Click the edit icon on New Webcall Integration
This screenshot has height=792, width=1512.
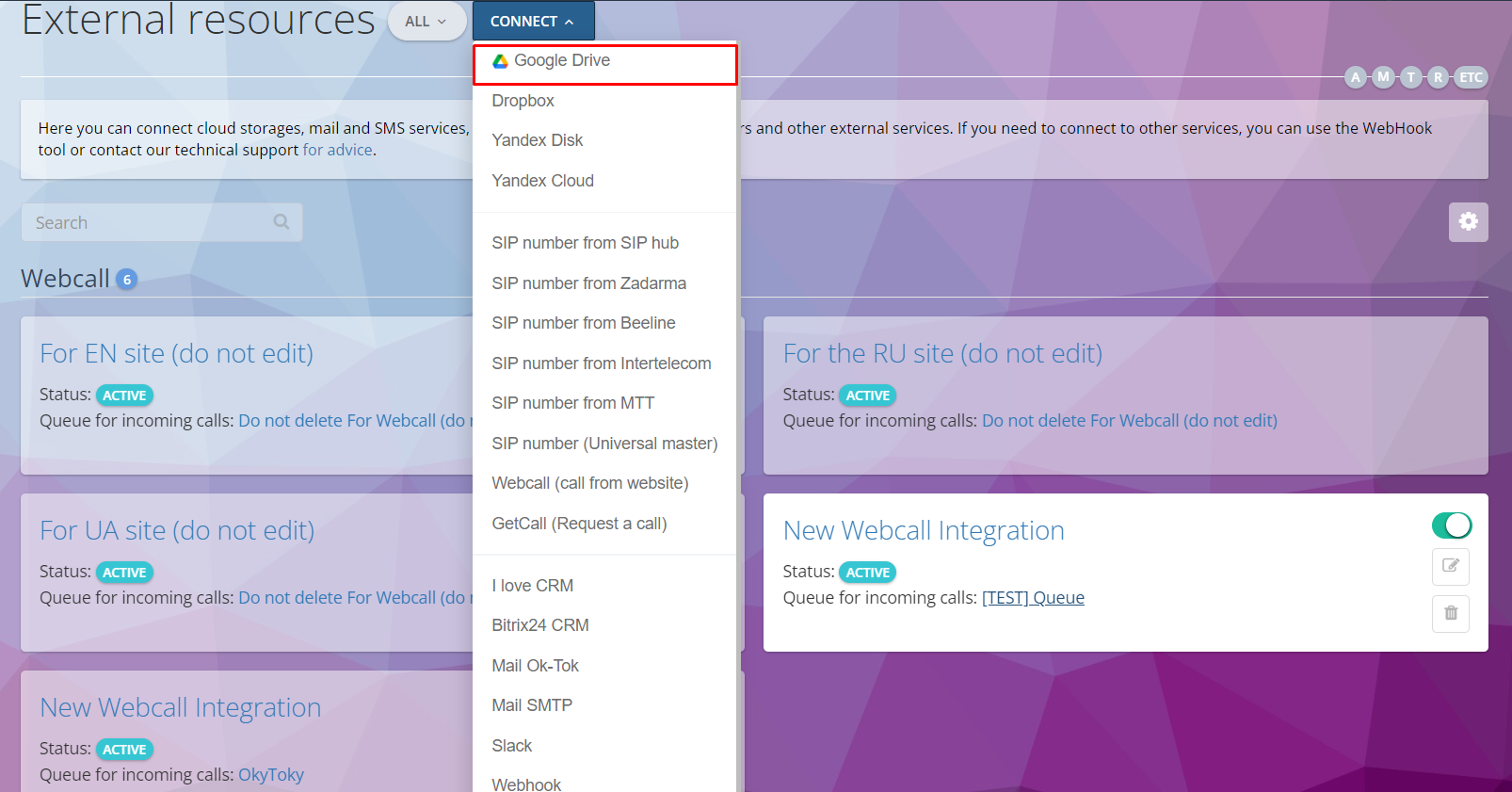pyautogui.click(x=1450, y=566)
